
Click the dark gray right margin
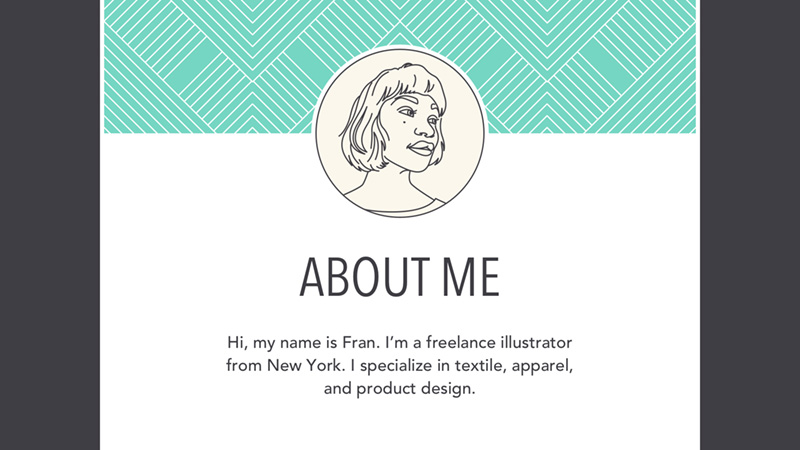[750, 225]
